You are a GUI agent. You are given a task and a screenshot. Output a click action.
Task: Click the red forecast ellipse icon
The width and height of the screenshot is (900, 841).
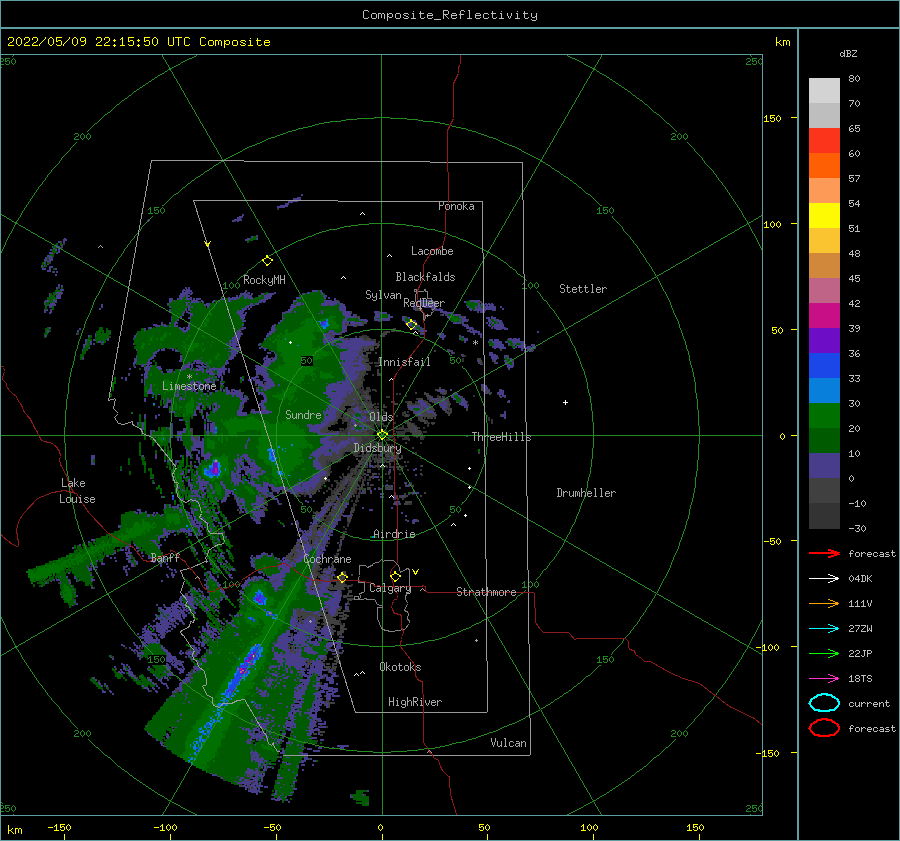pos(824,728)
